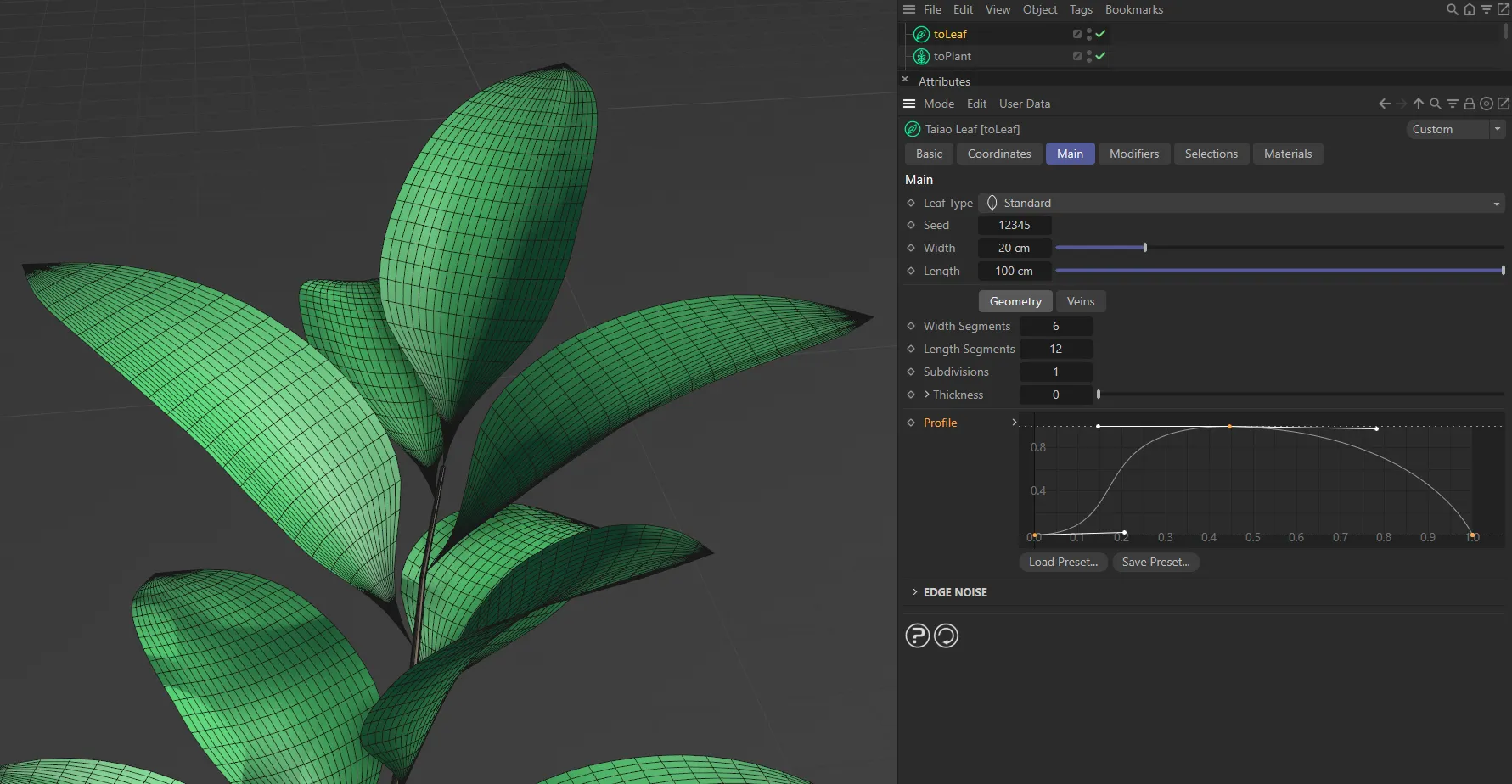Click the Save Preset button
The height and width of the screenshot is (784, 1512).
pyautogui.click(x=1155, y=562)
